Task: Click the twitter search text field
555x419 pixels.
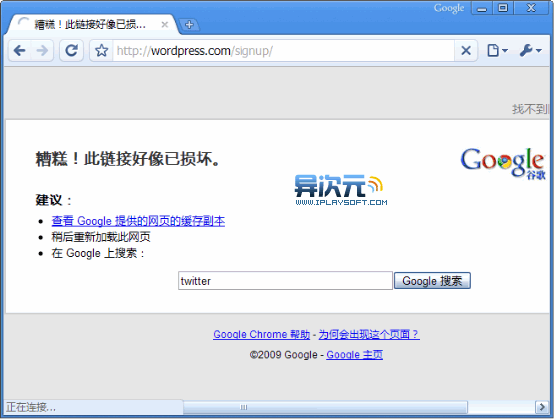Action: [x=285, y=281]
